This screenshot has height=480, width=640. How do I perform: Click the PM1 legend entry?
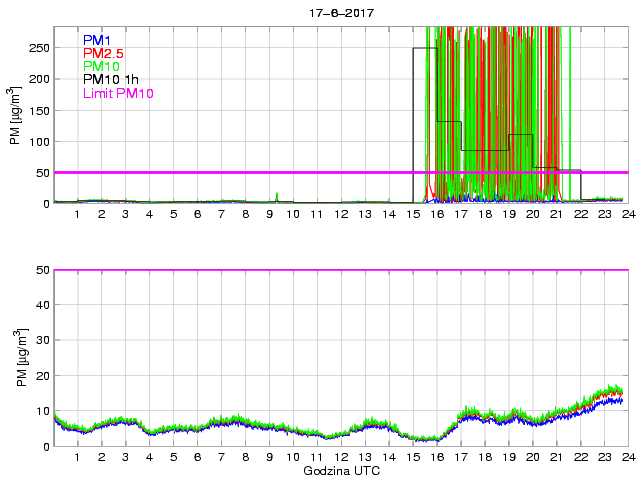[97, 40]
